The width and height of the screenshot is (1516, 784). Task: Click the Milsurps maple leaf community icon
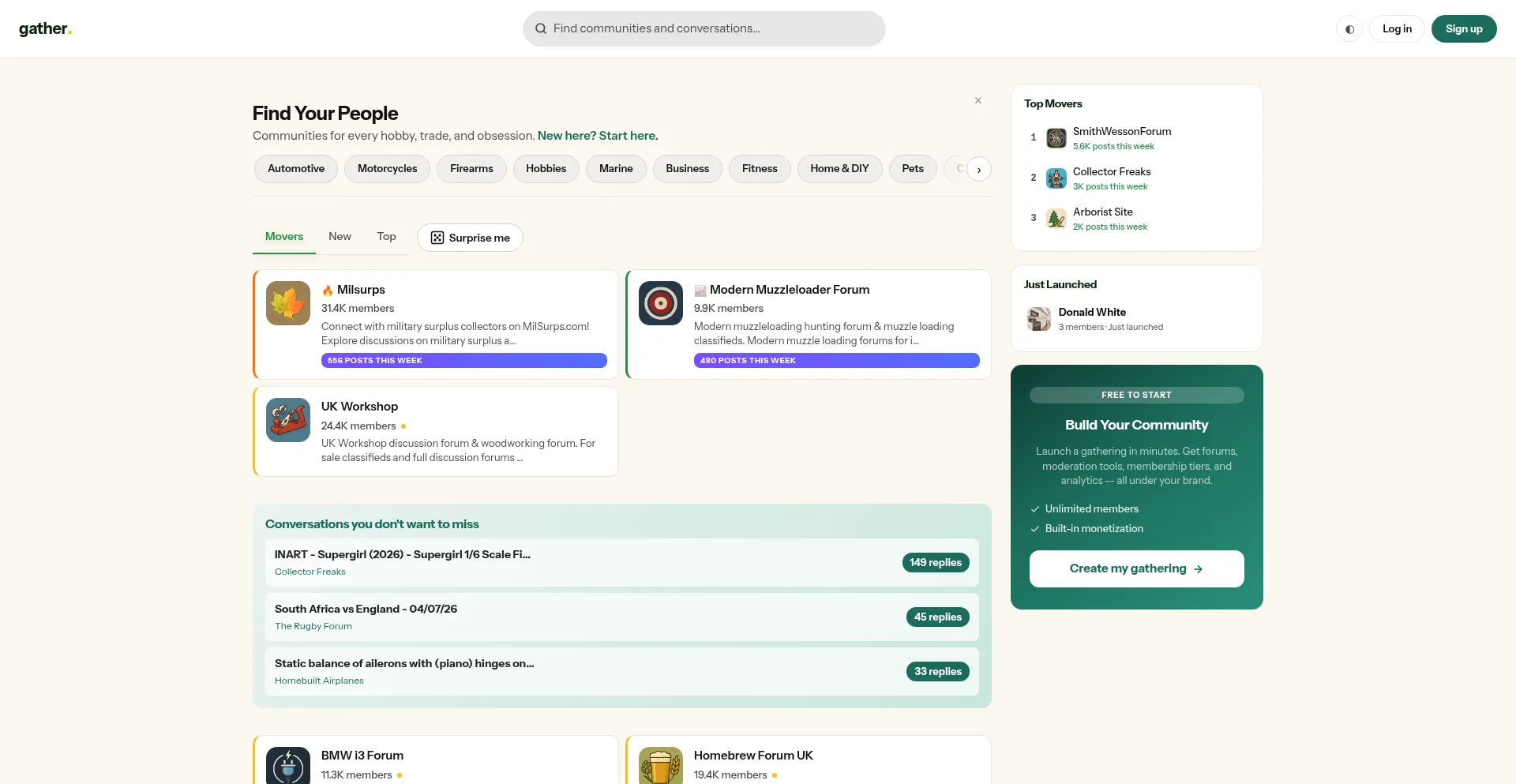click(288, 303)
